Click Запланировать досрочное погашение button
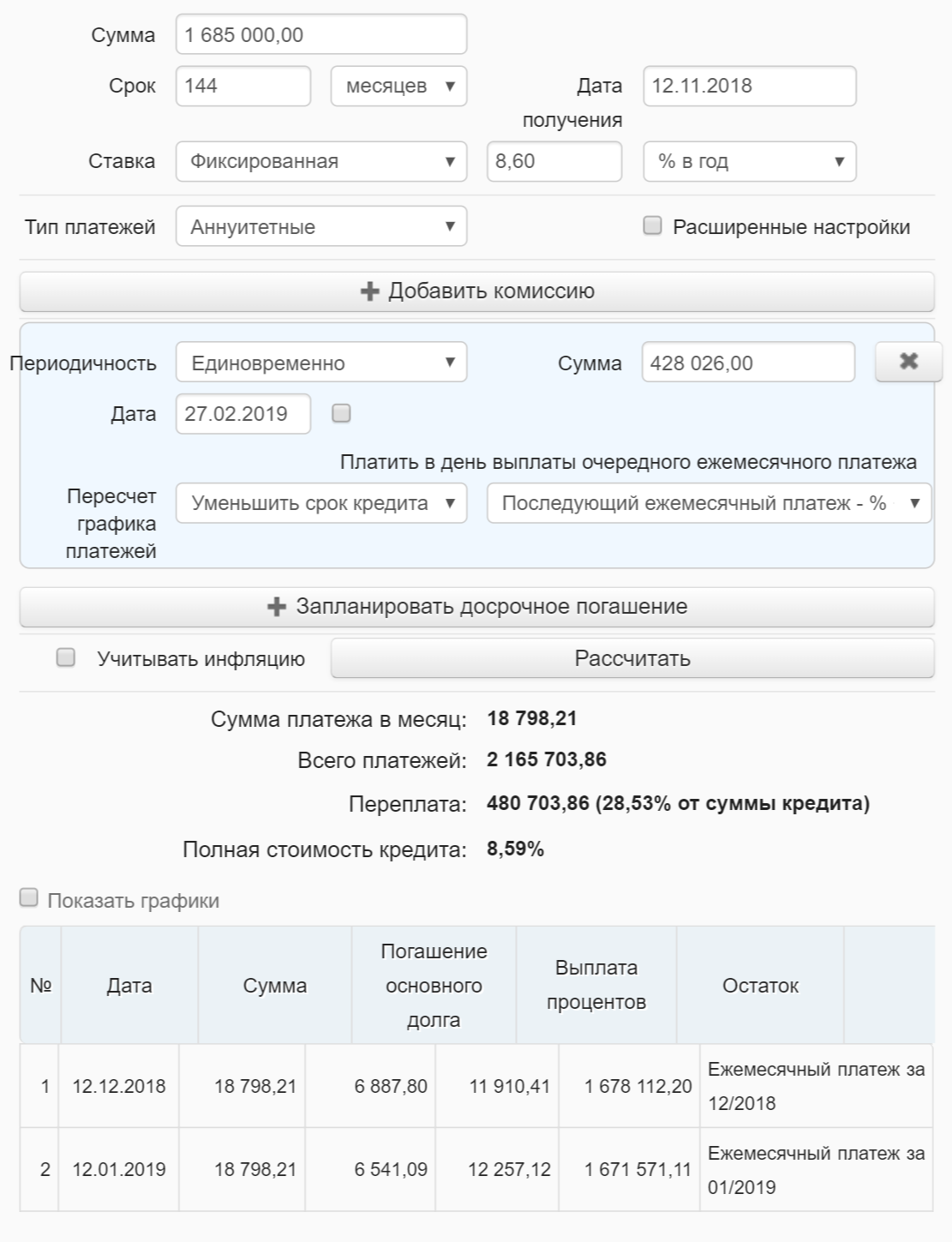952x1242 pixels. click(x=476, y=607)
